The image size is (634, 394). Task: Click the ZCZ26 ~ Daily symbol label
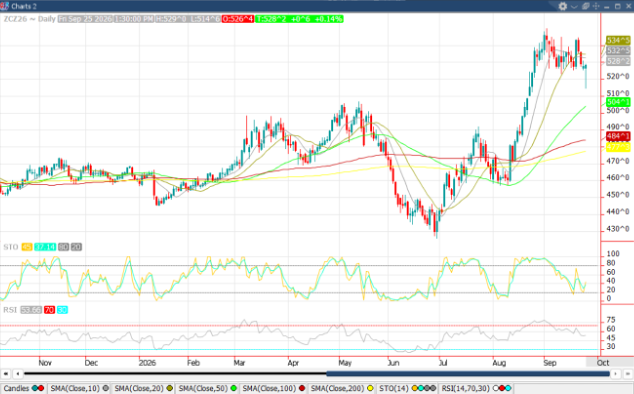[29, 19]
